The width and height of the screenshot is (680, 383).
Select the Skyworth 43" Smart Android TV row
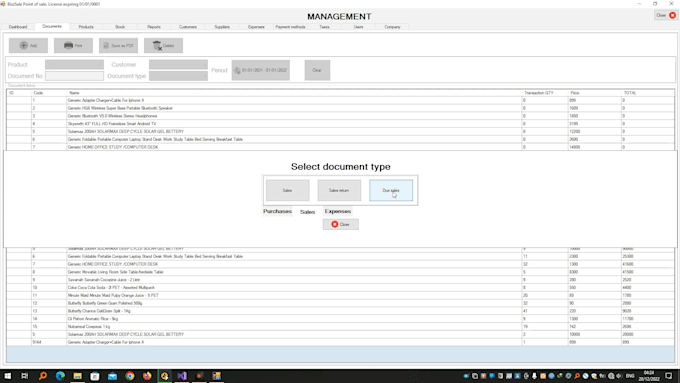[340, 124]
